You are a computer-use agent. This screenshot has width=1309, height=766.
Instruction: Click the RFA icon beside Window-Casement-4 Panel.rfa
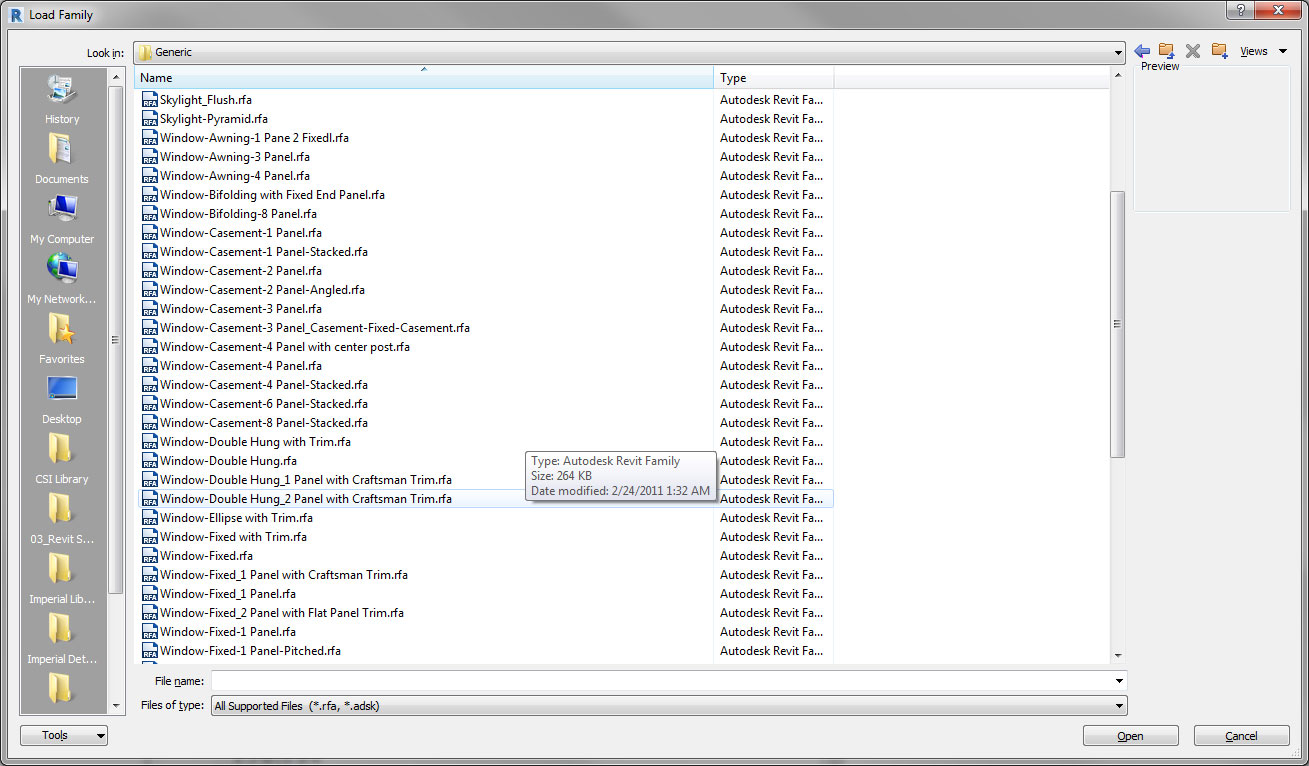149,366
